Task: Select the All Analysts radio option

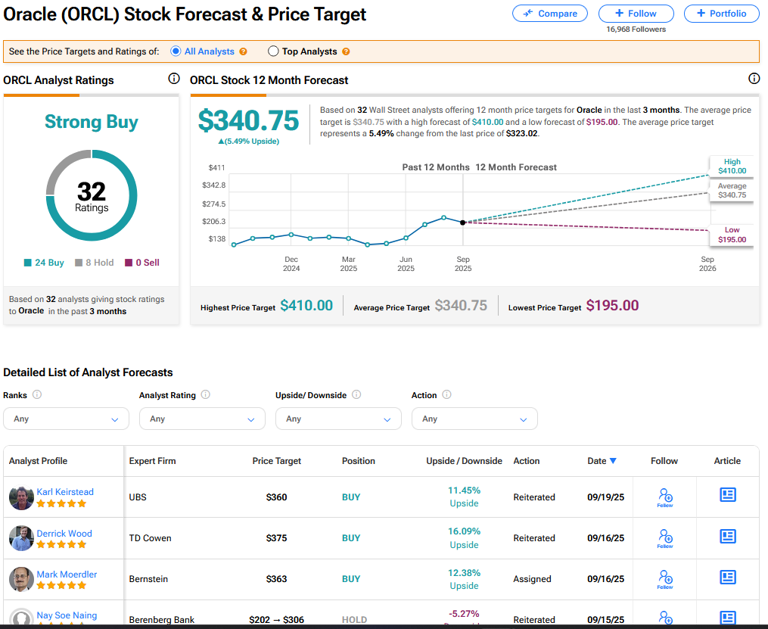Action: click(x=176, y=51)
